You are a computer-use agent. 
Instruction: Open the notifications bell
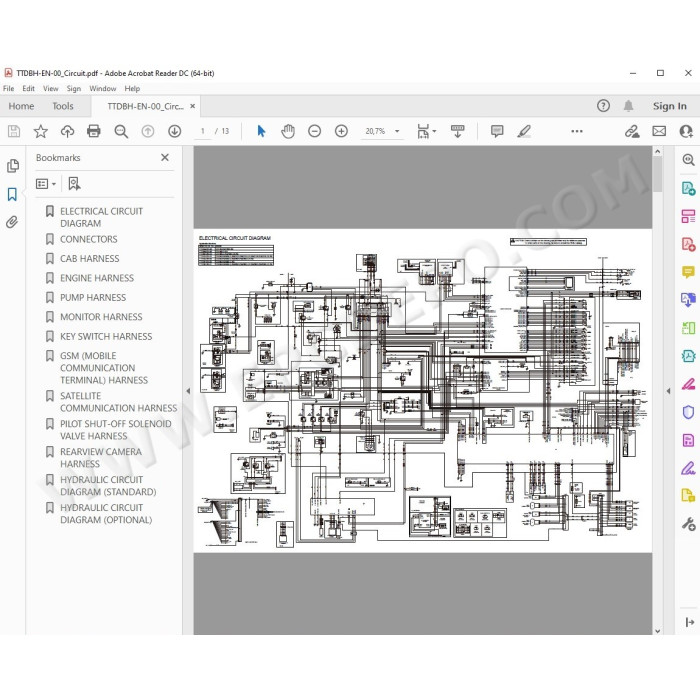click(x=629, y=106)
